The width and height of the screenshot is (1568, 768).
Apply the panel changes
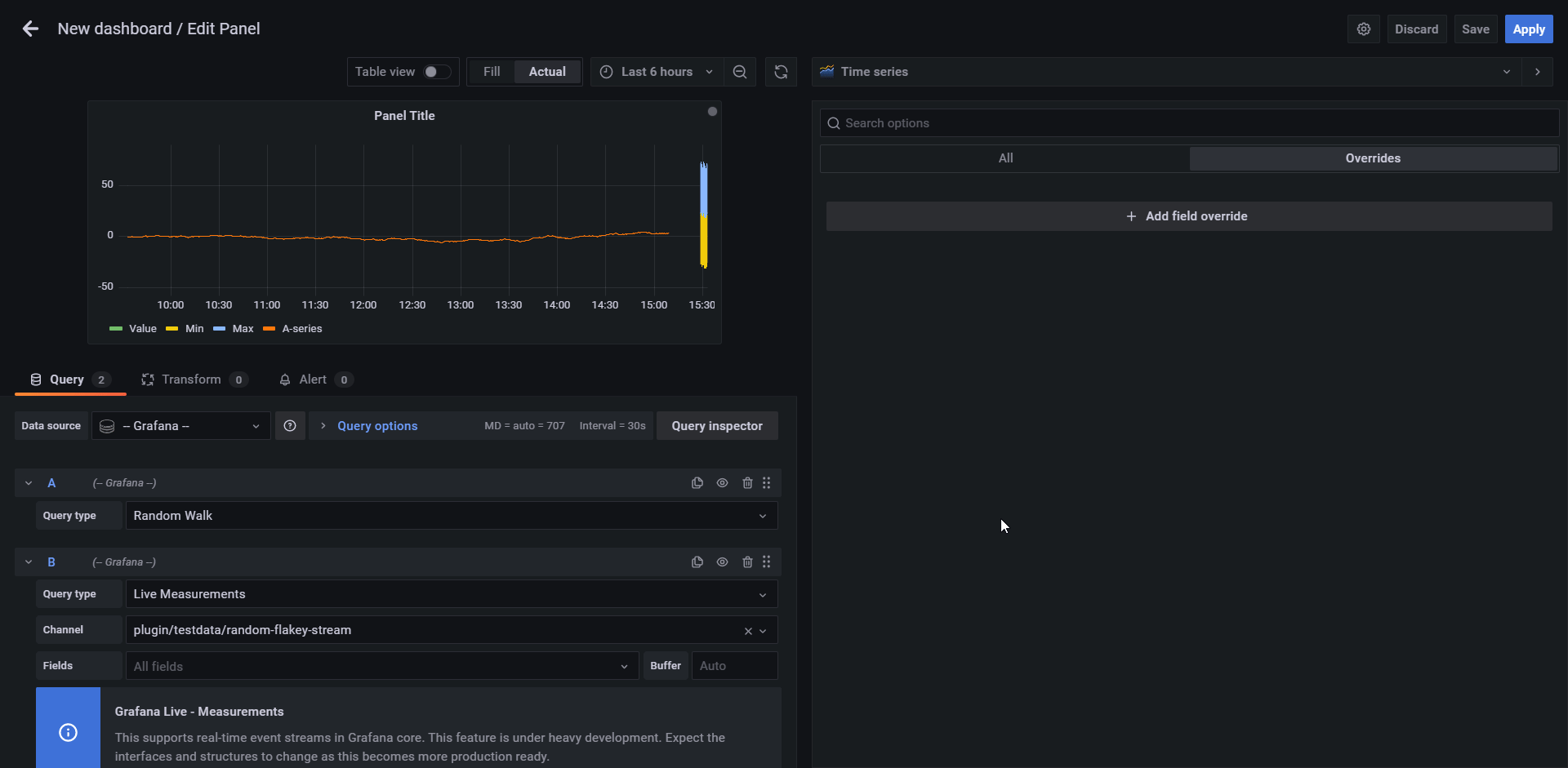click(1529, 29)
